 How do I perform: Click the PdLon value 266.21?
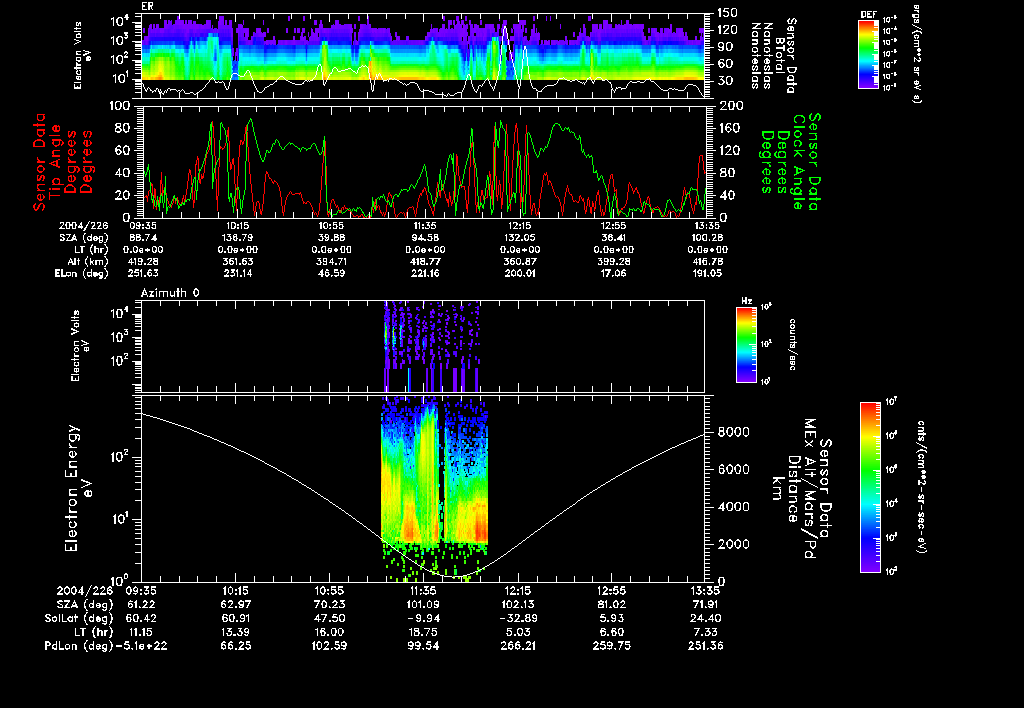[x=517, y=645]
